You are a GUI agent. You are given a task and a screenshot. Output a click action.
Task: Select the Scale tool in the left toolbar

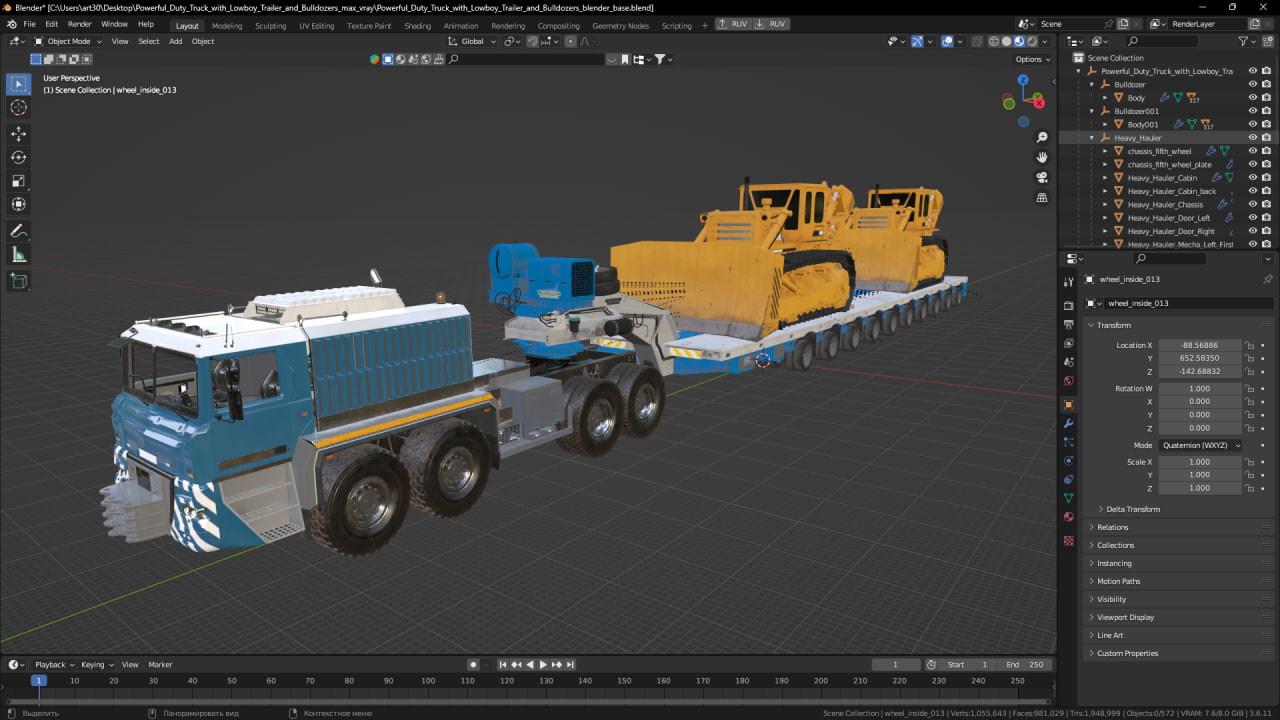(x=19, y=181)
